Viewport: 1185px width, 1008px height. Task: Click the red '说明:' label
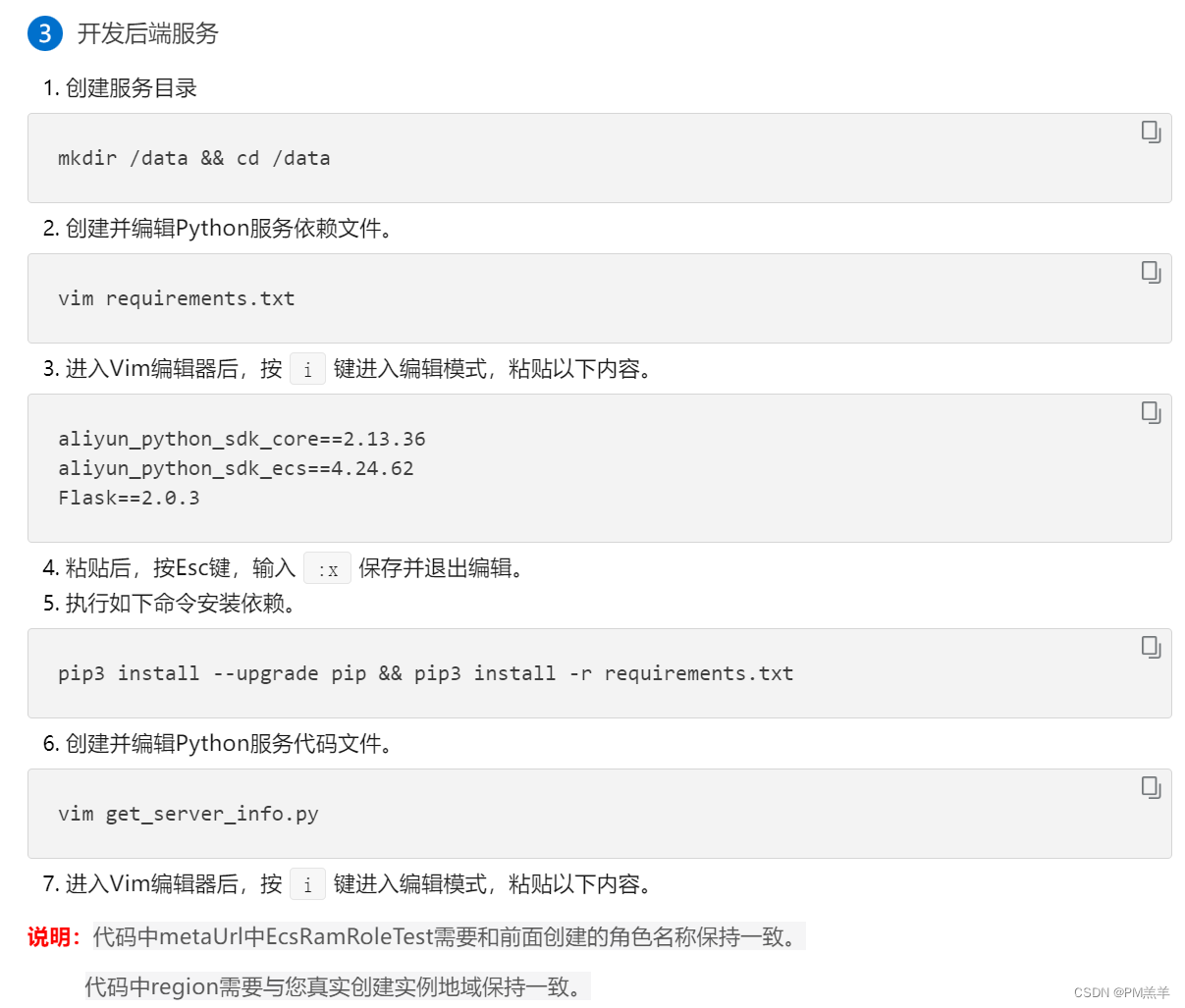click(x=54, y=936)
